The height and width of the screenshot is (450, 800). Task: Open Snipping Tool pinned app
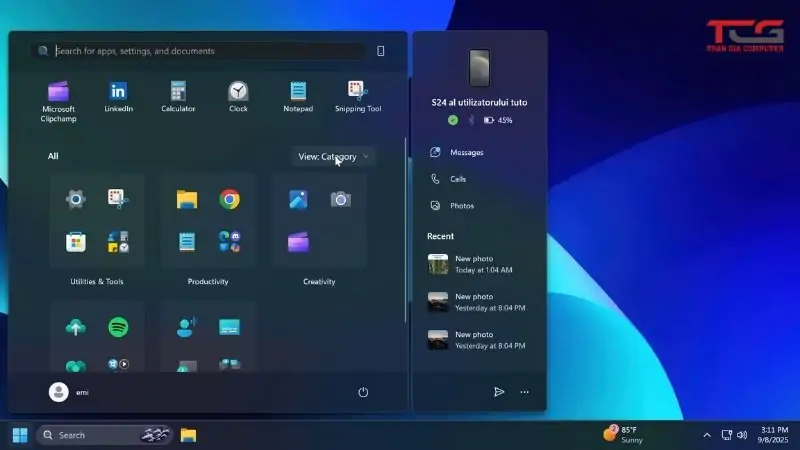pyautogui.click(x=358, y=96)
